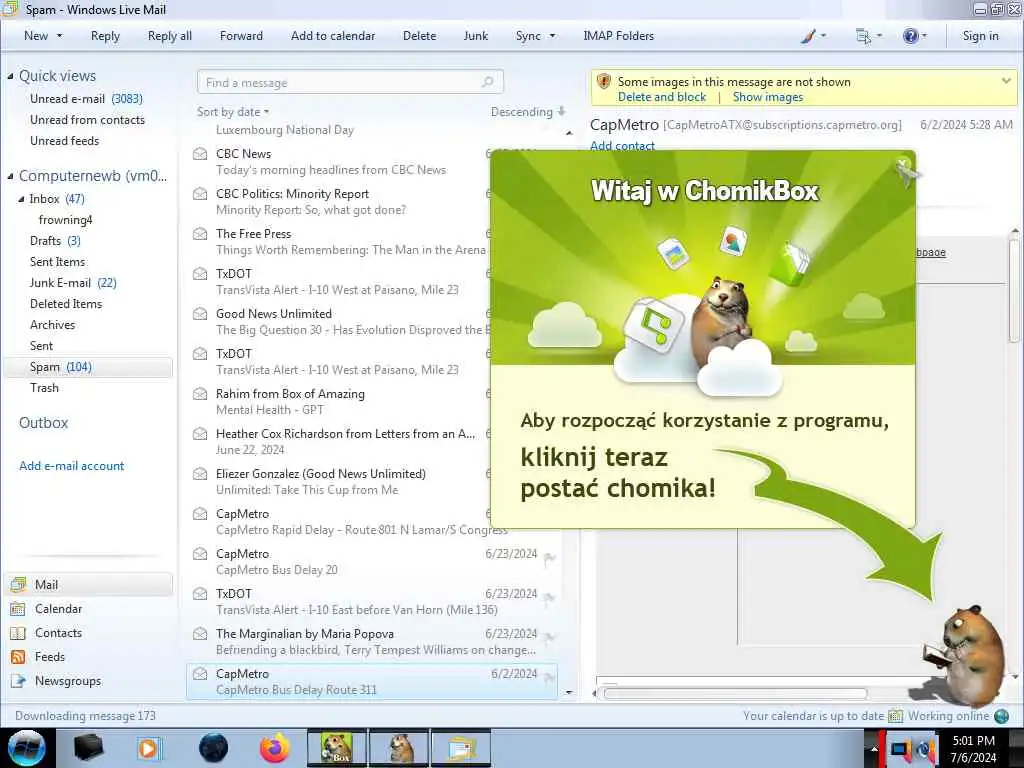Click Delete and block link
Viewport: 1024px width, 768px height.
(662, 97)
